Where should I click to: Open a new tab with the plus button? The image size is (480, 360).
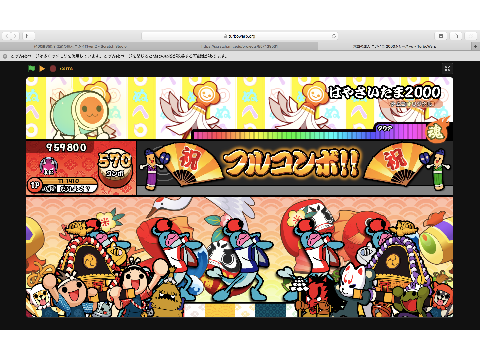[476, 46]
